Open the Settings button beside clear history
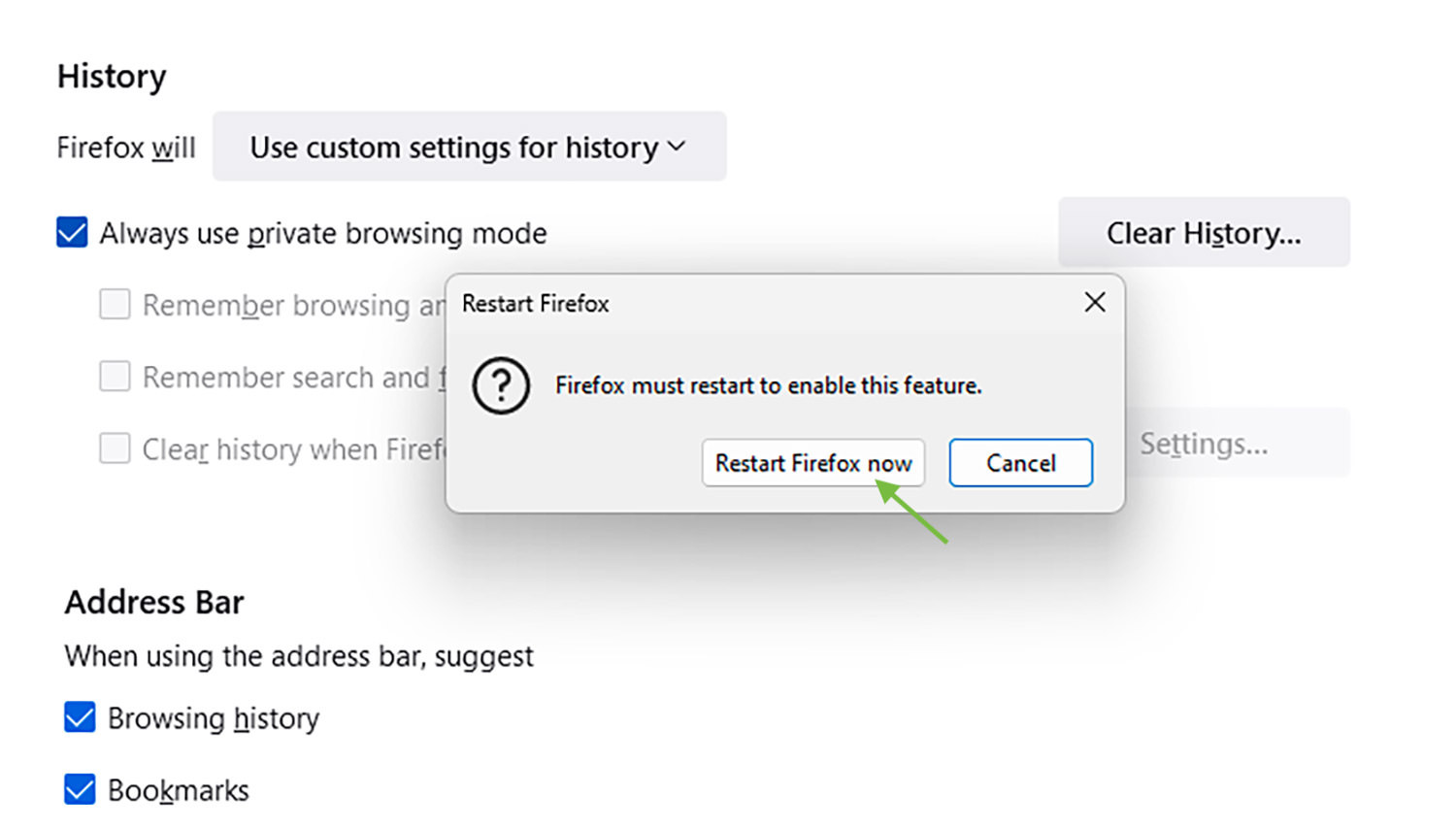Image resolution: width=1456 pixels, height=828 pixels. (1238, 444)
